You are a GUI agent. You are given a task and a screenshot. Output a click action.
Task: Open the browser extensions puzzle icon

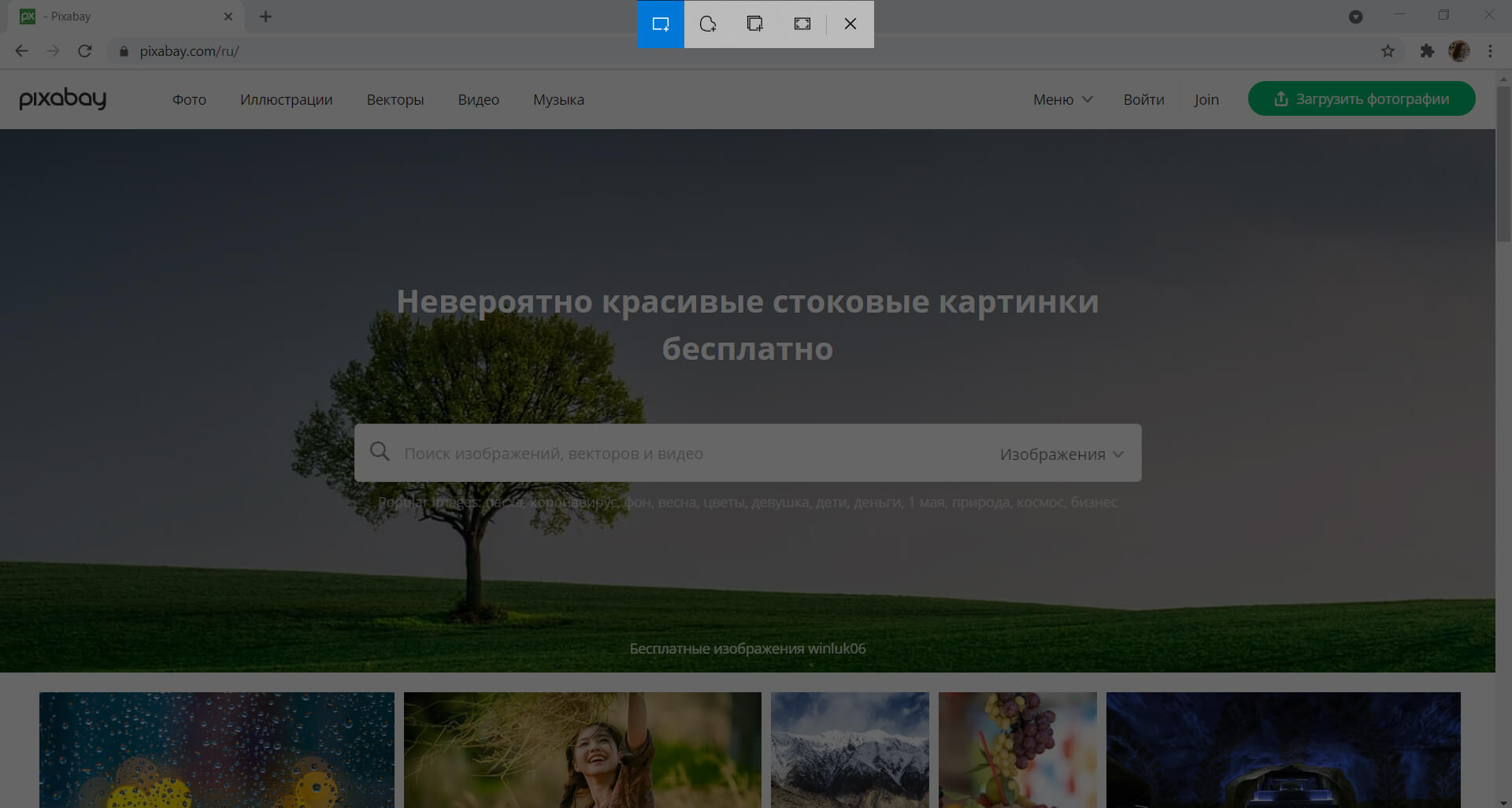pyautogui.click(x=1427, y=50)
